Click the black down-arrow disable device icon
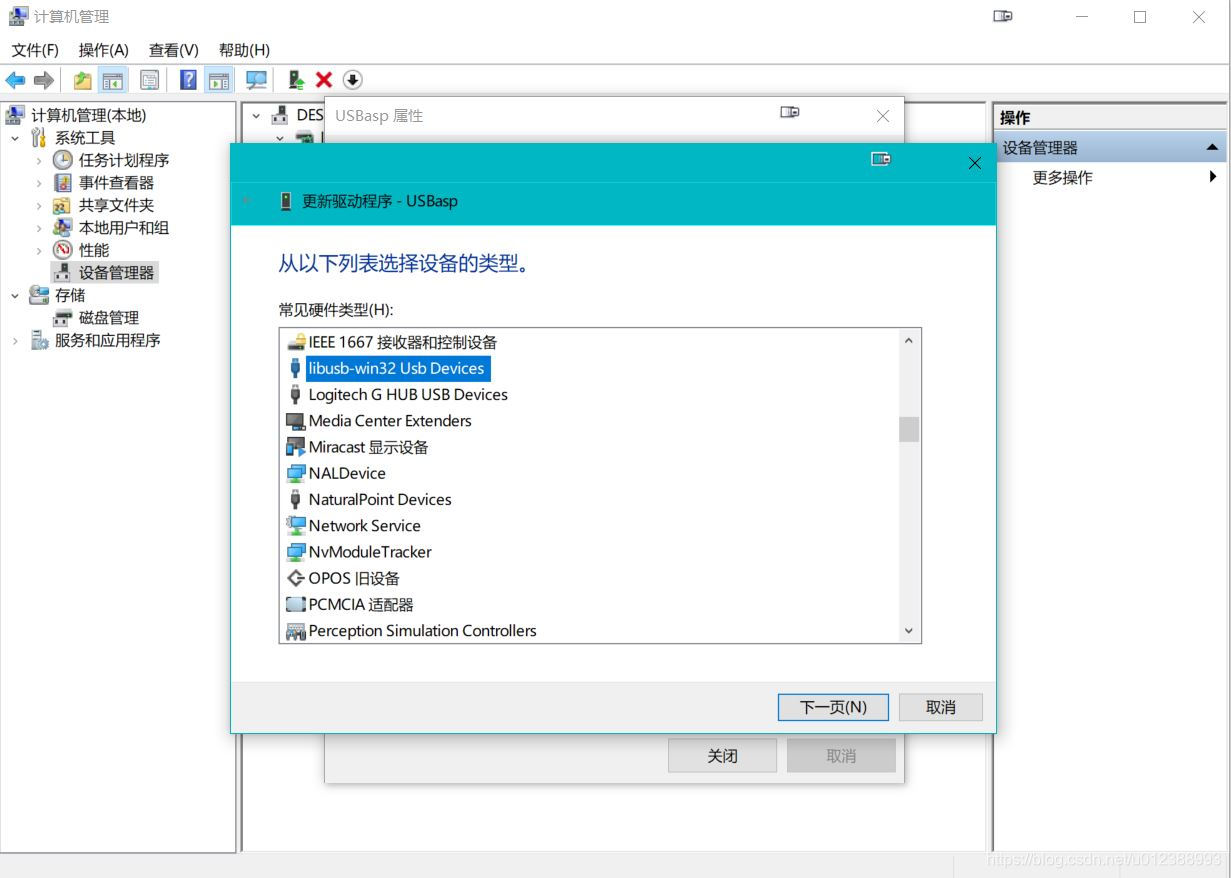1231x878 pixels. (x=352, y=80)
